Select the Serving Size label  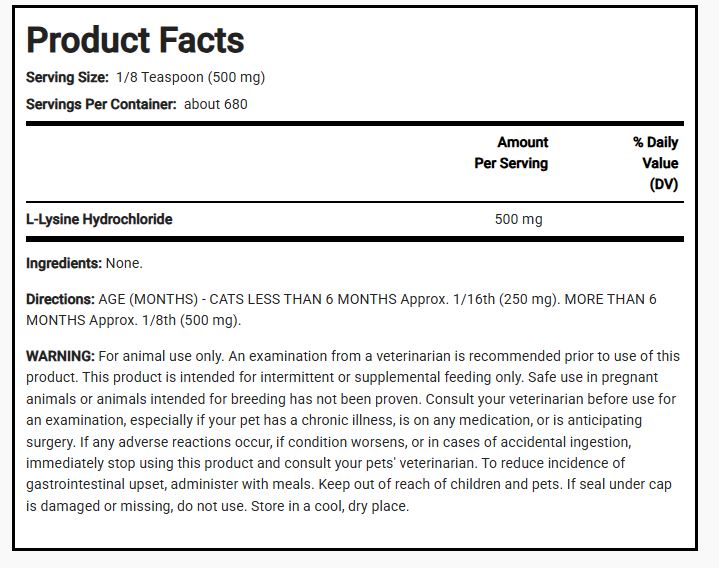(x=67, y=77)
